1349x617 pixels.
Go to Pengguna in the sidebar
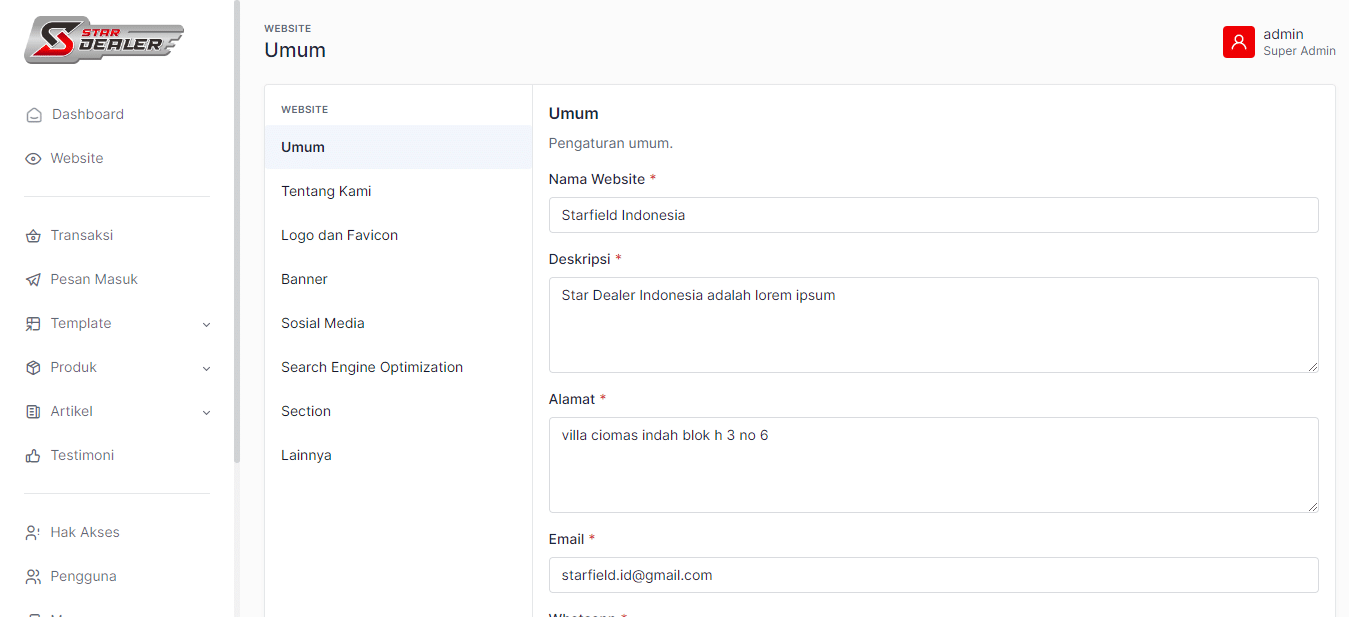click(x=83, y=576)
